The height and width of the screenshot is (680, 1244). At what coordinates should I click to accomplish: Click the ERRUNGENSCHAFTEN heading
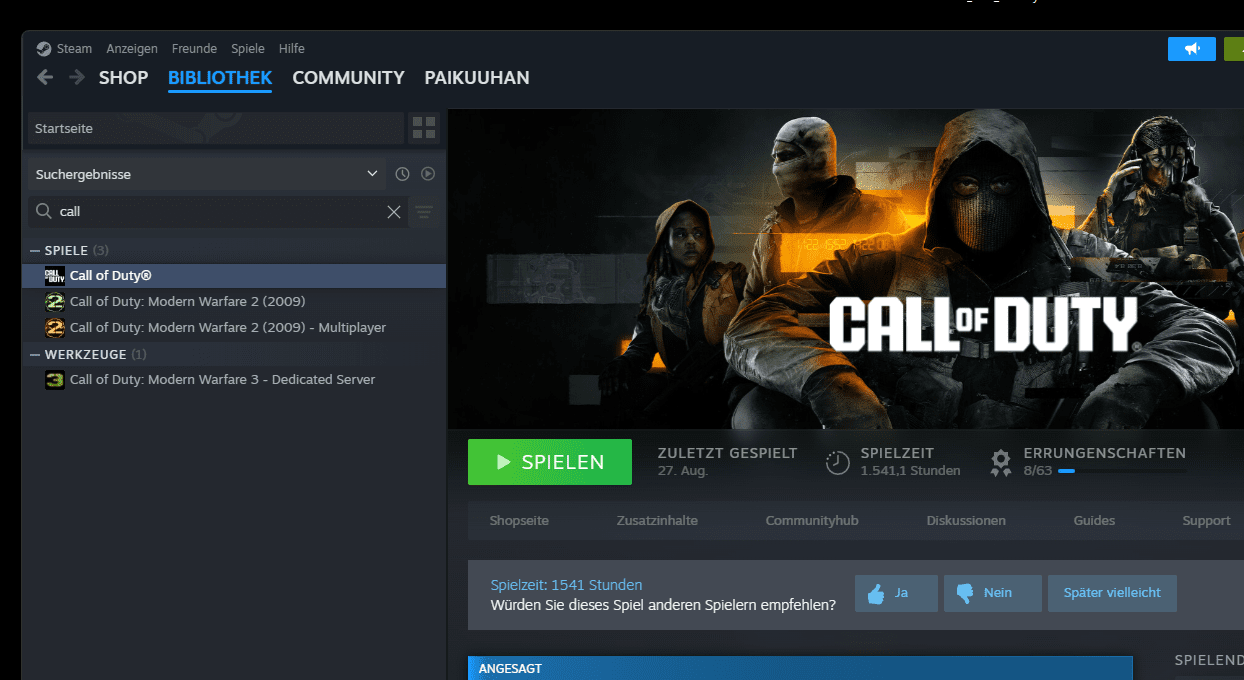click(1105, 453)
